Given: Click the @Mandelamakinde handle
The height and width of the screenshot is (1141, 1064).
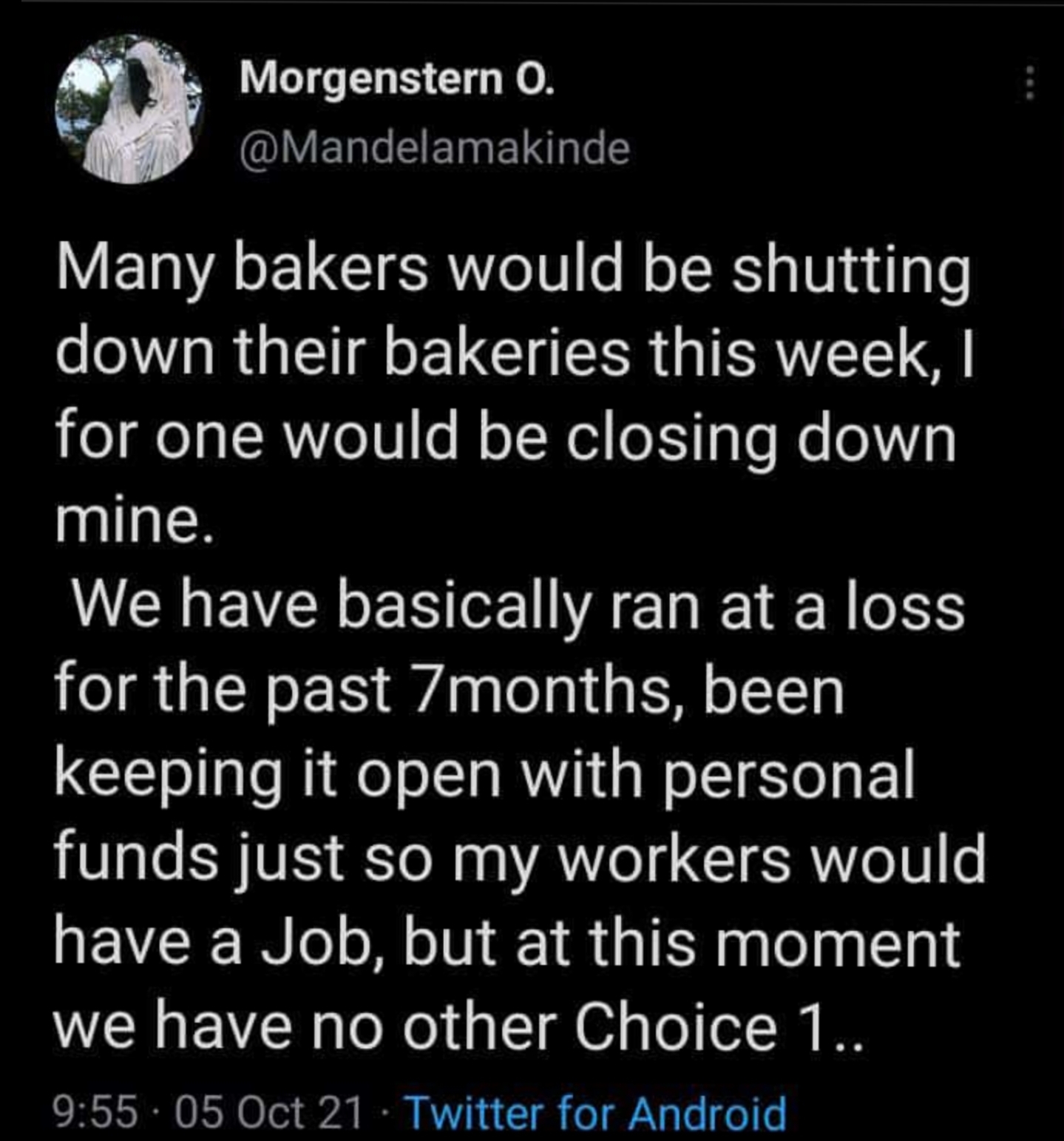Looking at the screenshot, I should tap(435, 148).
